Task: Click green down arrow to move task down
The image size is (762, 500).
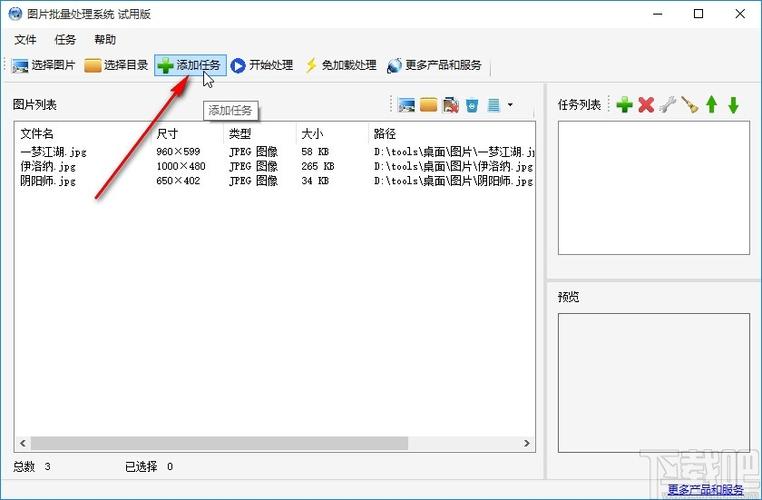Action: (x=733, y=104)
